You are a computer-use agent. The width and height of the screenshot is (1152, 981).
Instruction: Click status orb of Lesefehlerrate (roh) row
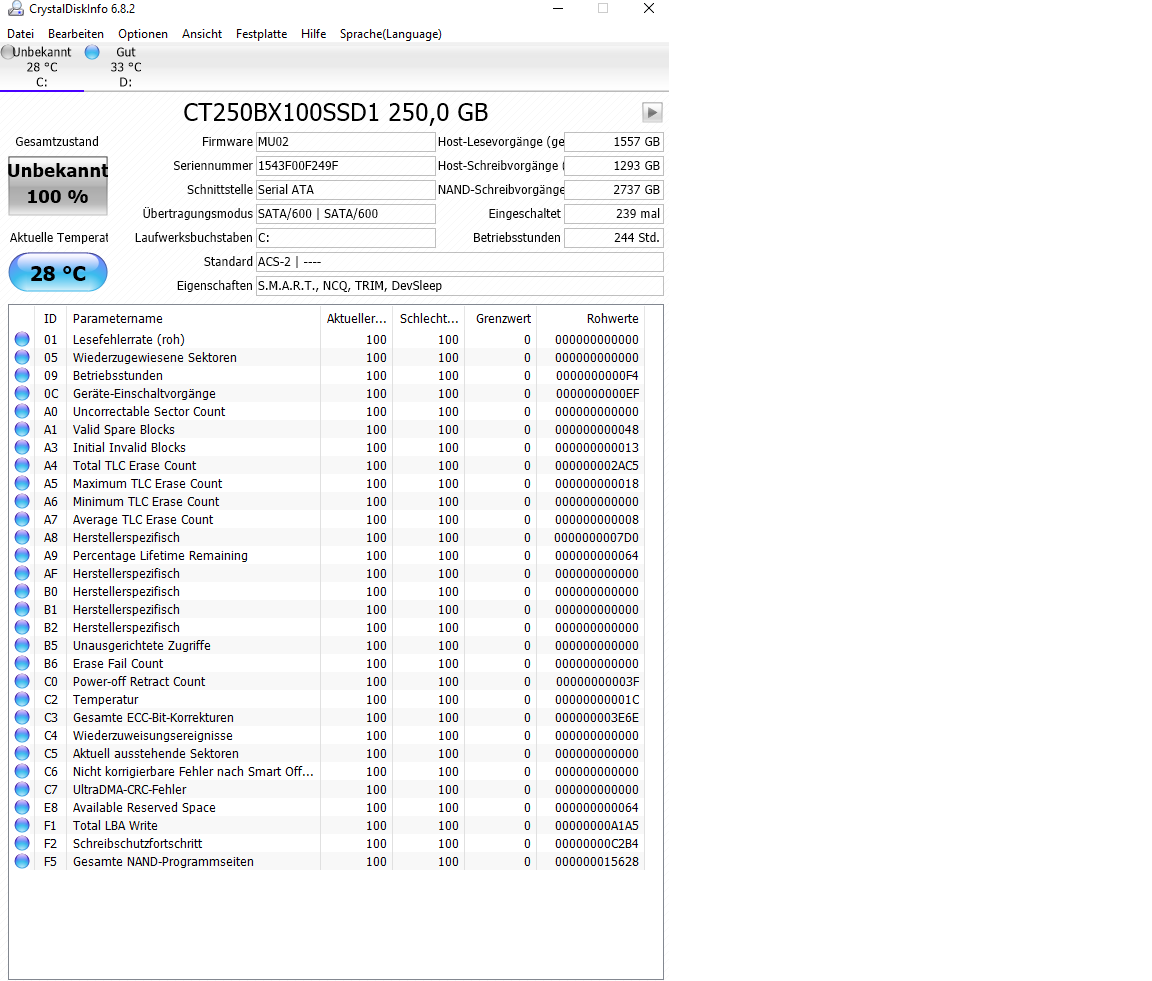(x=22, y=339)
